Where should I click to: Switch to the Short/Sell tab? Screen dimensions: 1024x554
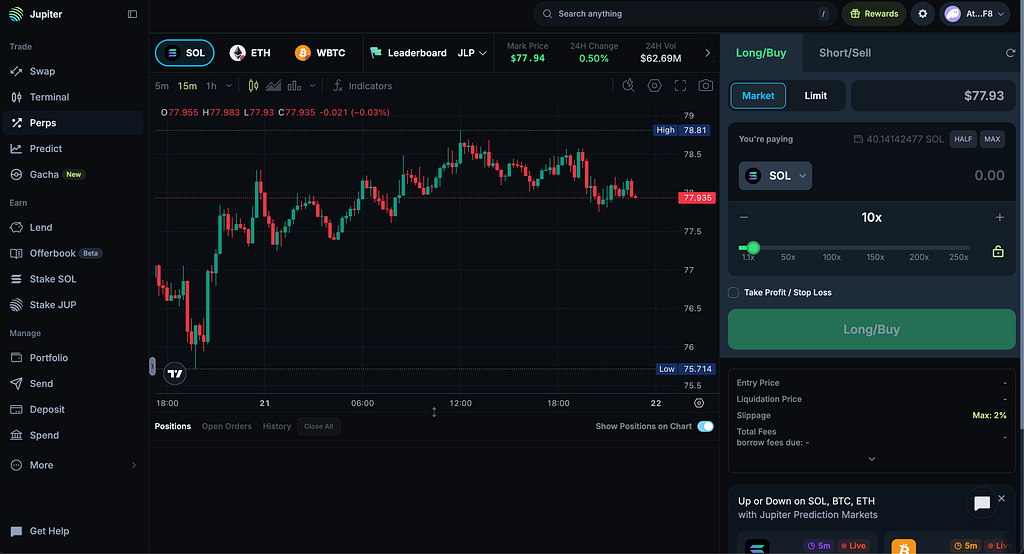pyautogui.click(x=844, y=53)
